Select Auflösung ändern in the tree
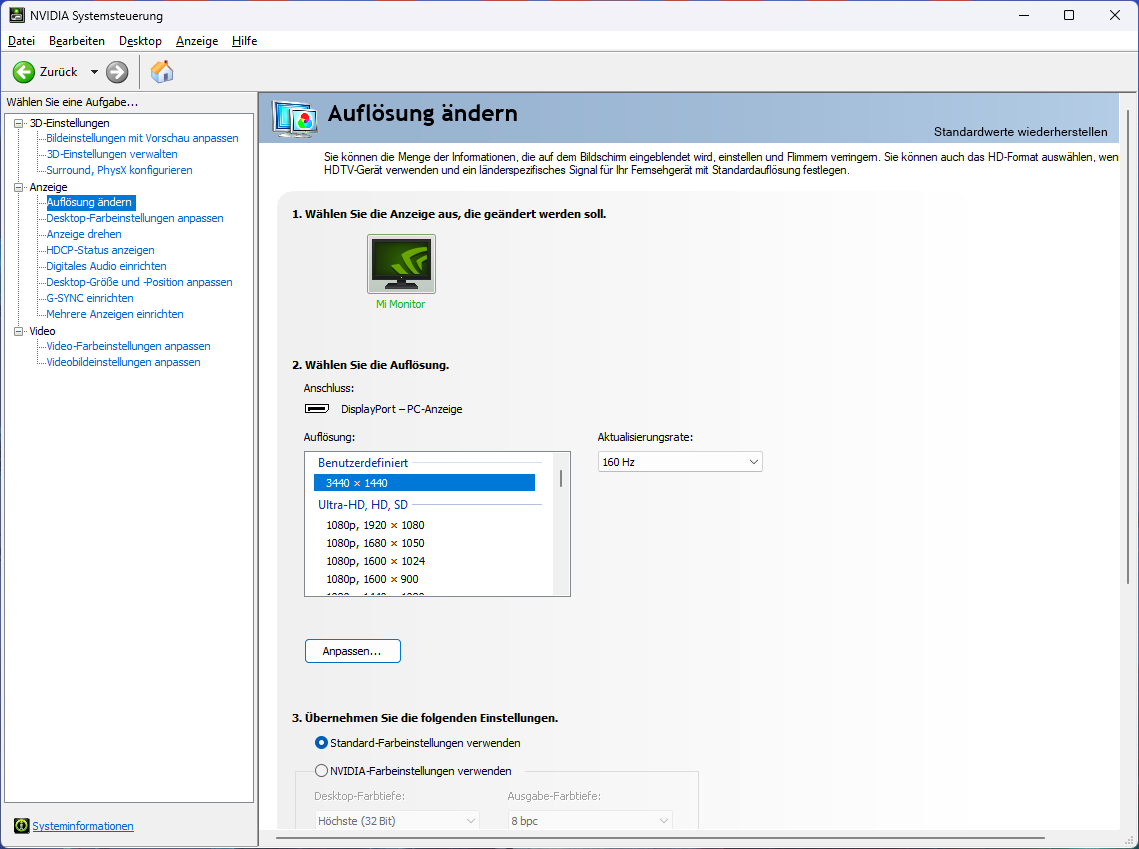The width and height of the screenshot is (1139, 849). click(x=90, y=202)
